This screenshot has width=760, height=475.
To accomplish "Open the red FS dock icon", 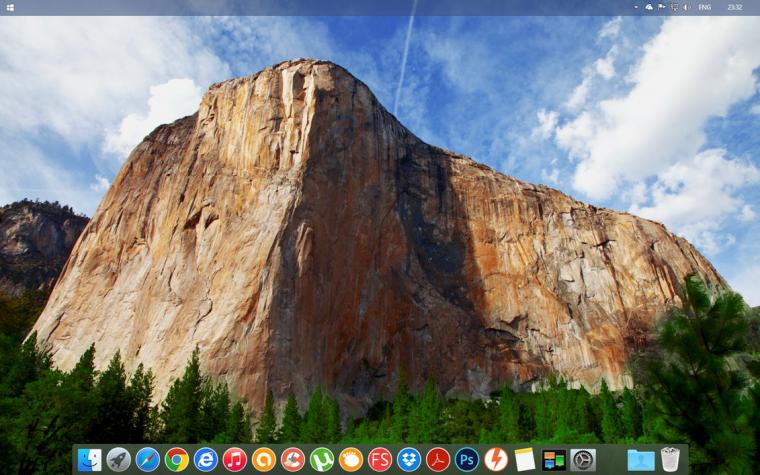I will pos(380,459).
